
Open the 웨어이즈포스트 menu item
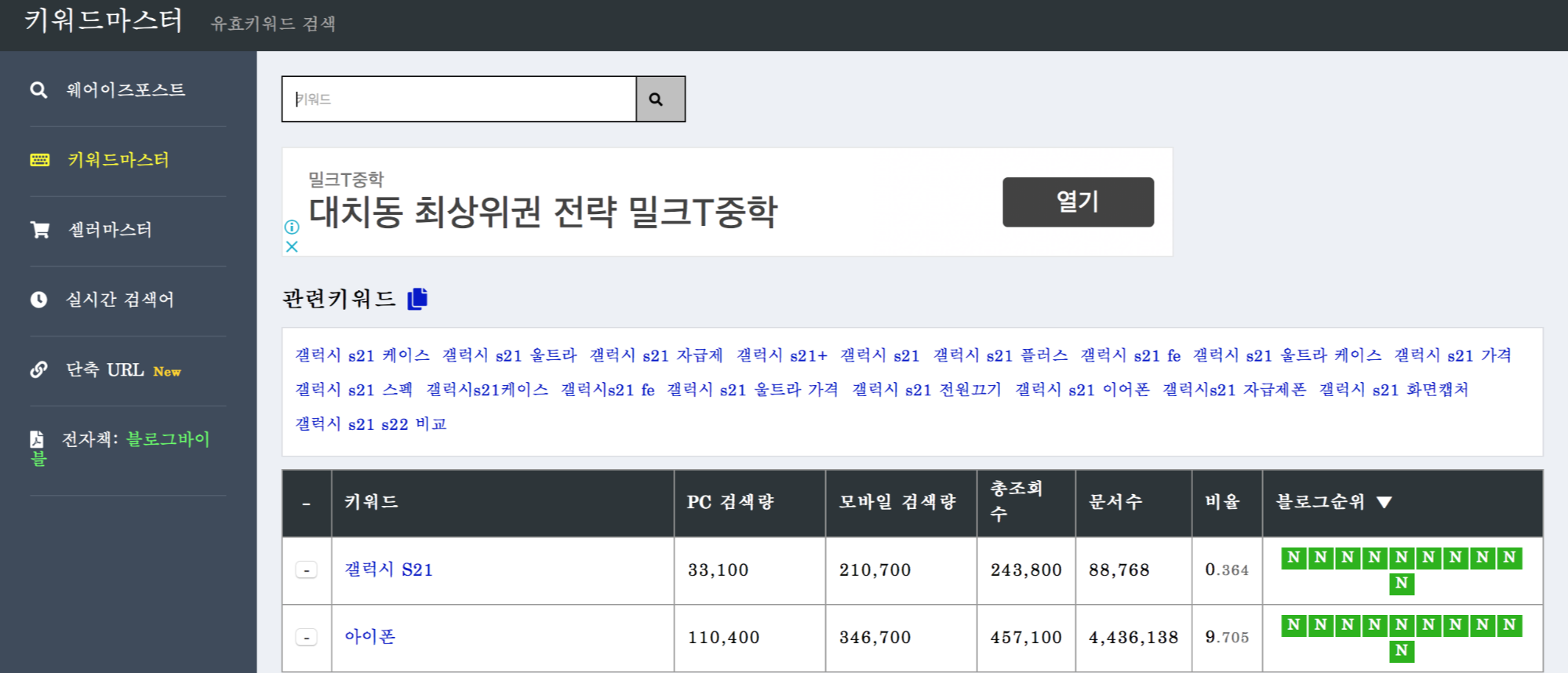pos(126,90)
